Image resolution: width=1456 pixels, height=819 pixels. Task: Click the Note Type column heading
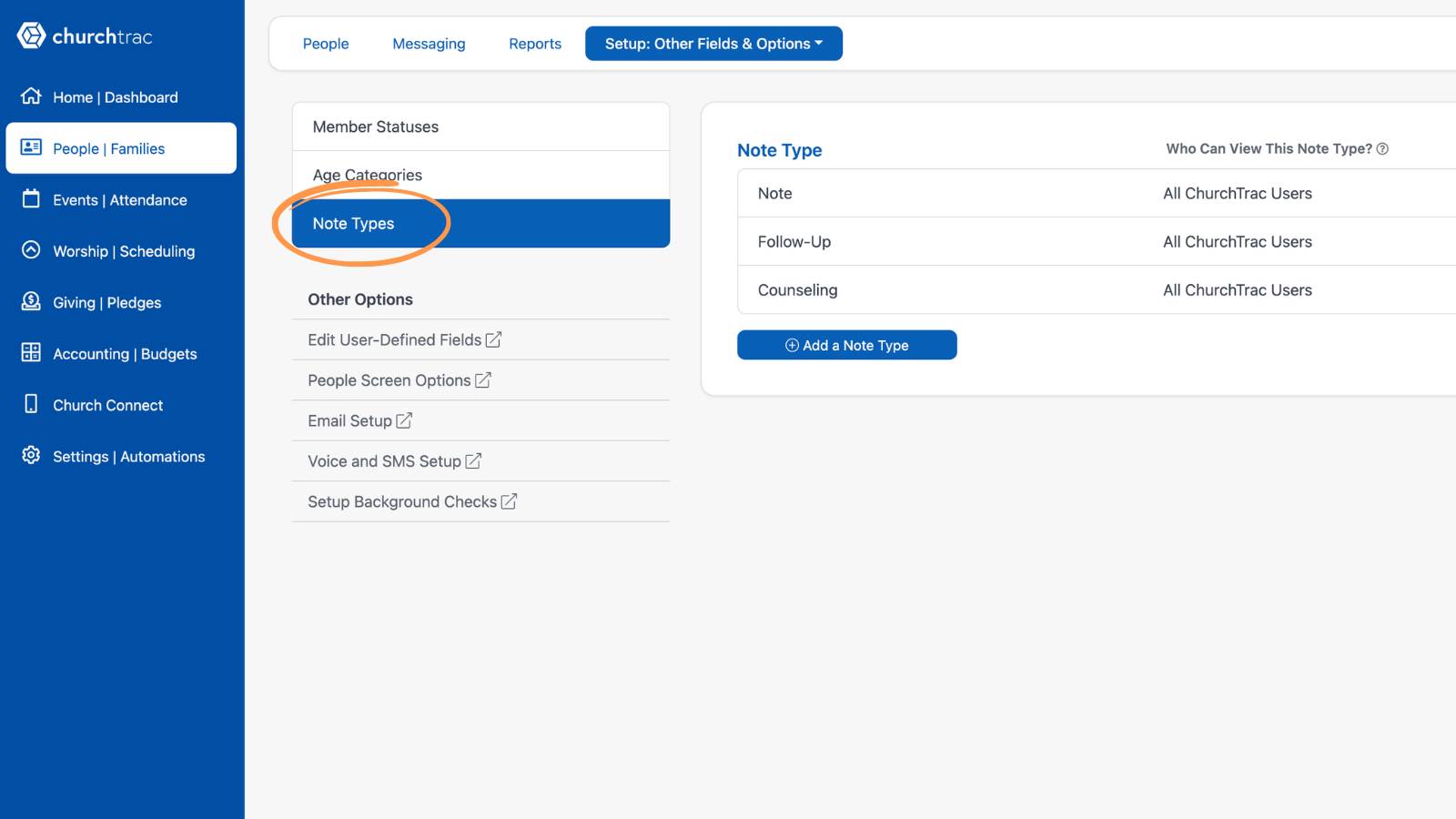click(780, 150)
